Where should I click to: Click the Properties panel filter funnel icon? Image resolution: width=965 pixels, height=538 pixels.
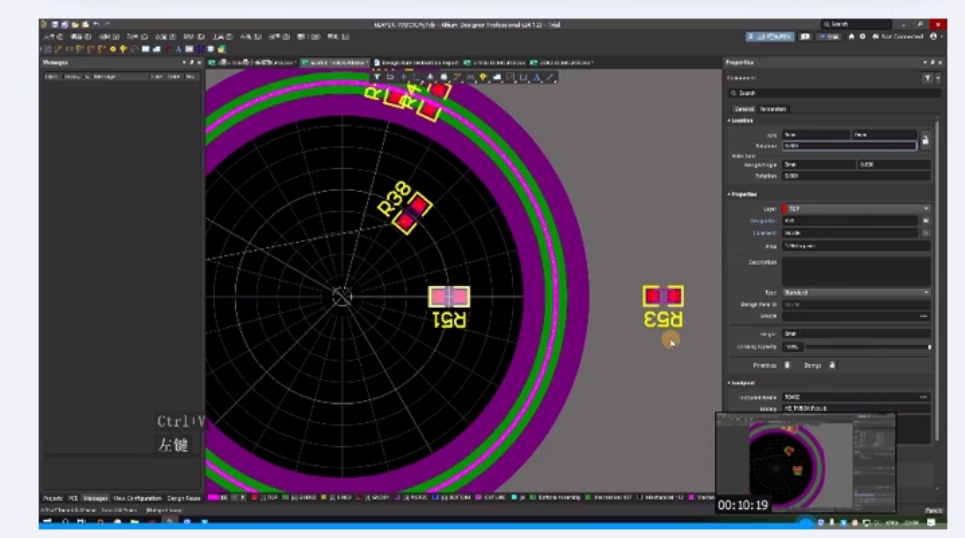[x=927, y=78]
